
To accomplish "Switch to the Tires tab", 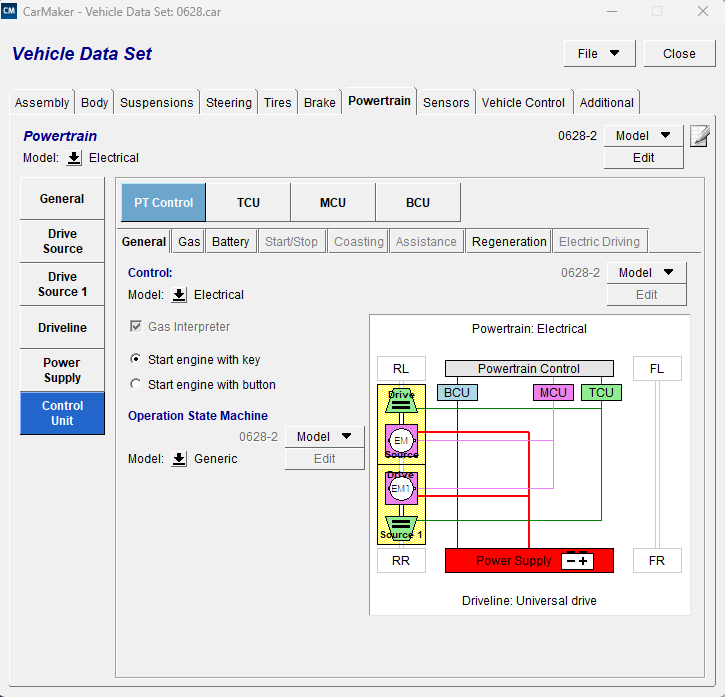I will click(277, 102).
